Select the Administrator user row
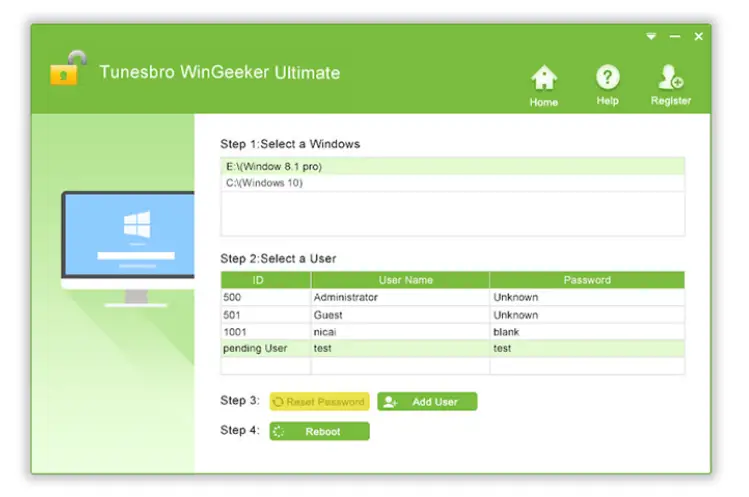Screen dimensions: 749x497 coord(452,297)
